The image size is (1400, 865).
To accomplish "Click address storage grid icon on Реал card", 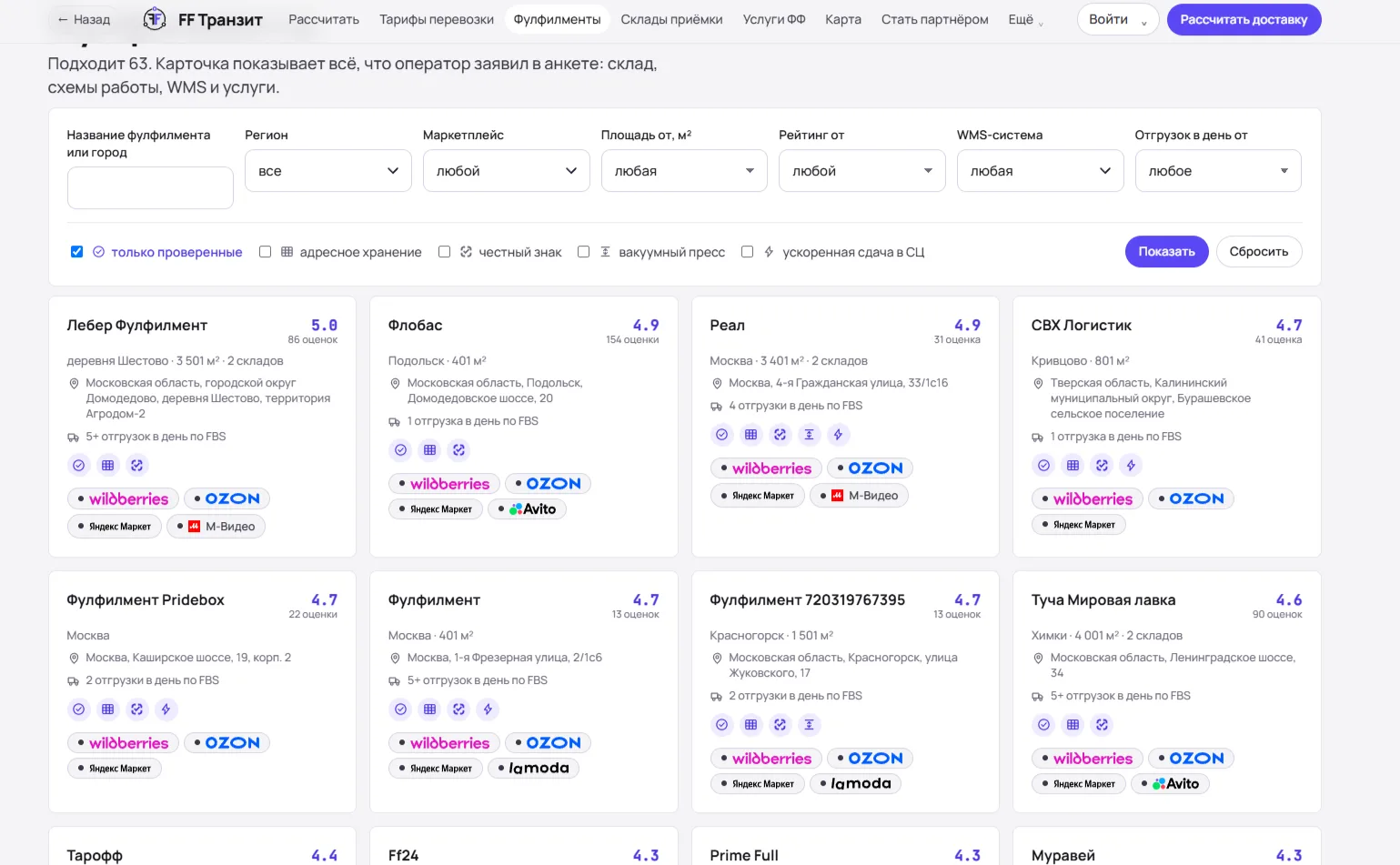I will click(750, 435).
